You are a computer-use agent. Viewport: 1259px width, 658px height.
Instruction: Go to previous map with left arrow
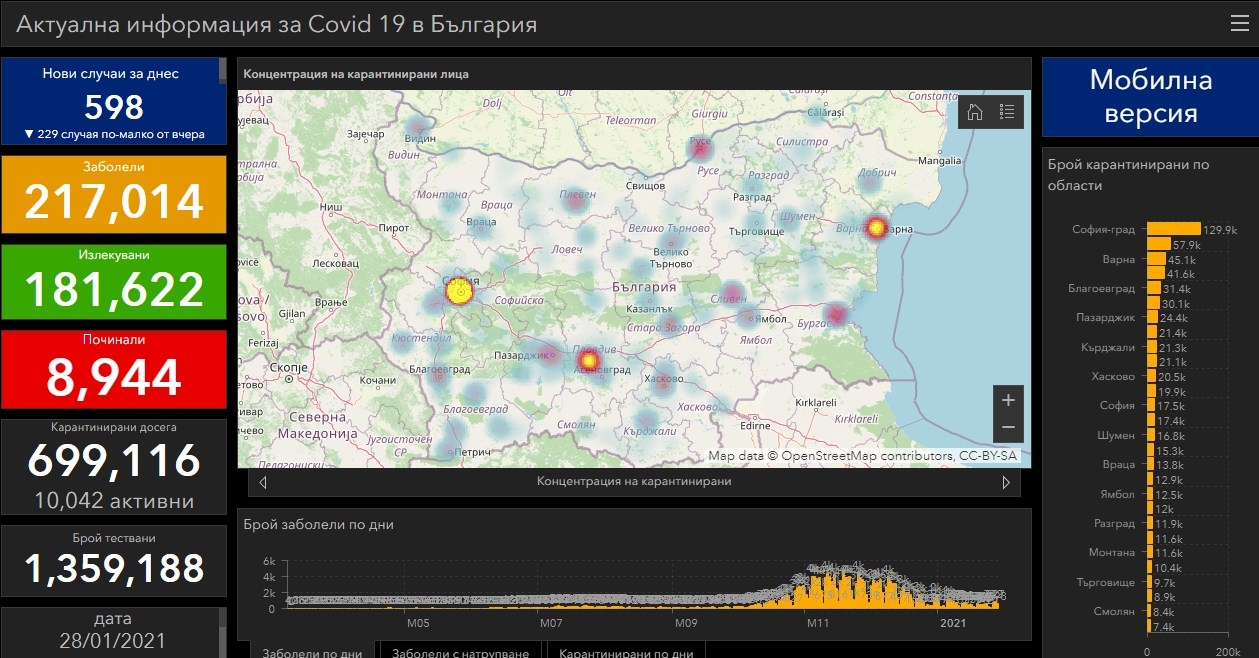click(x=263, y=482)
